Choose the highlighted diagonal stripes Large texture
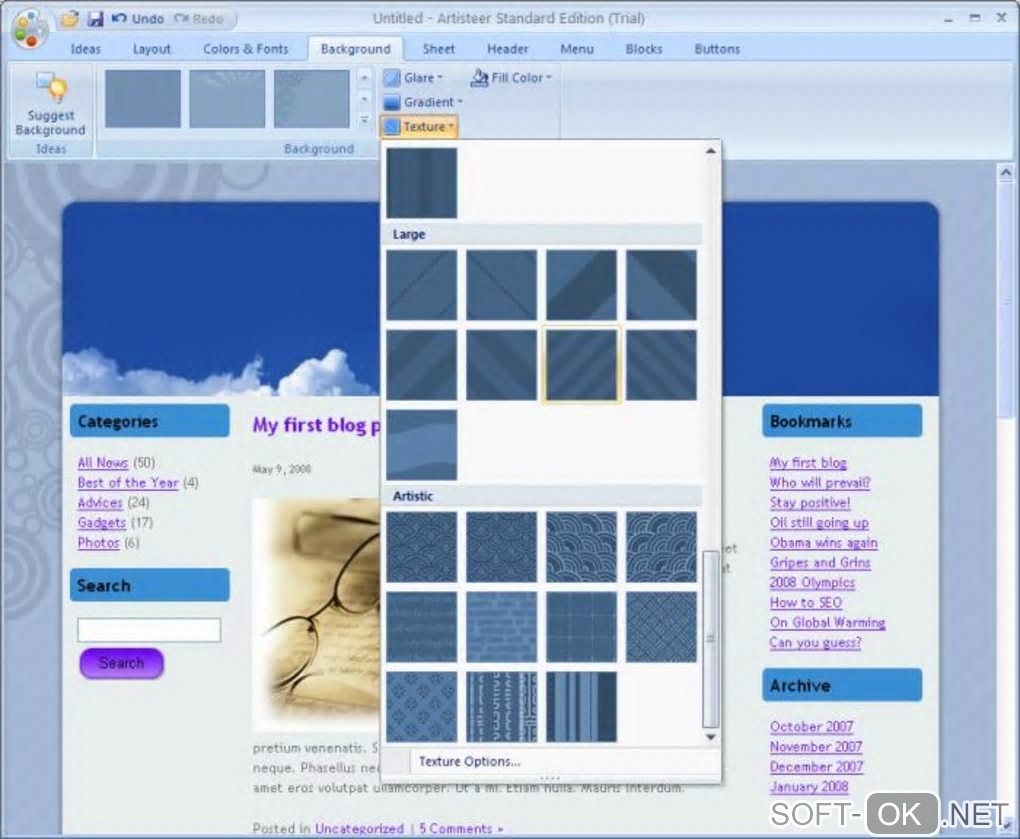The width and height of the screenshot is (1020, 839). (582, 365)
